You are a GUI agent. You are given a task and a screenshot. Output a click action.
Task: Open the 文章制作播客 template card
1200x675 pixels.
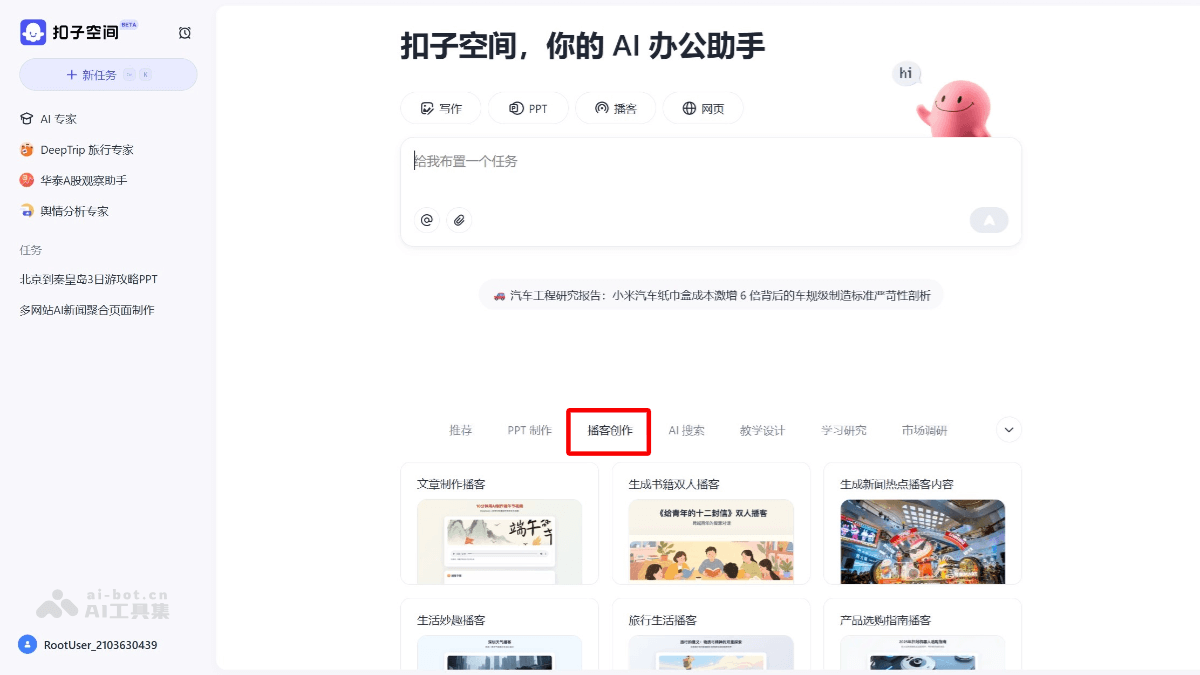[499, 523]
